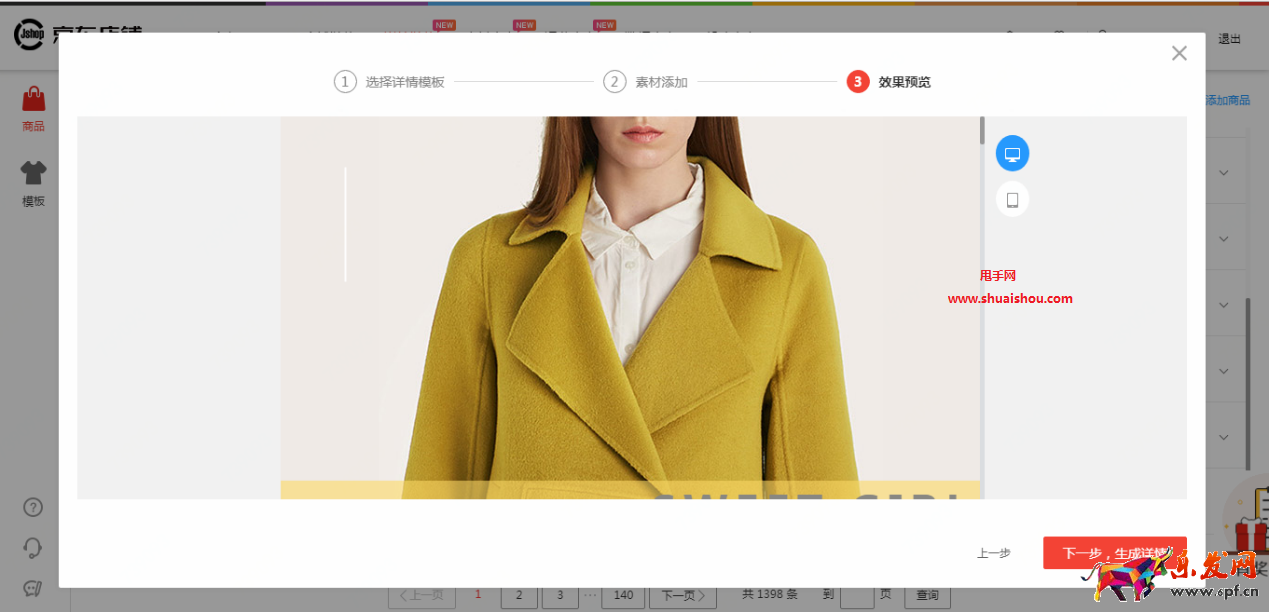Screen dimensions: 1269x612
Task: Click the background page's right scrollbar
Action: [x=1248, y=383]
